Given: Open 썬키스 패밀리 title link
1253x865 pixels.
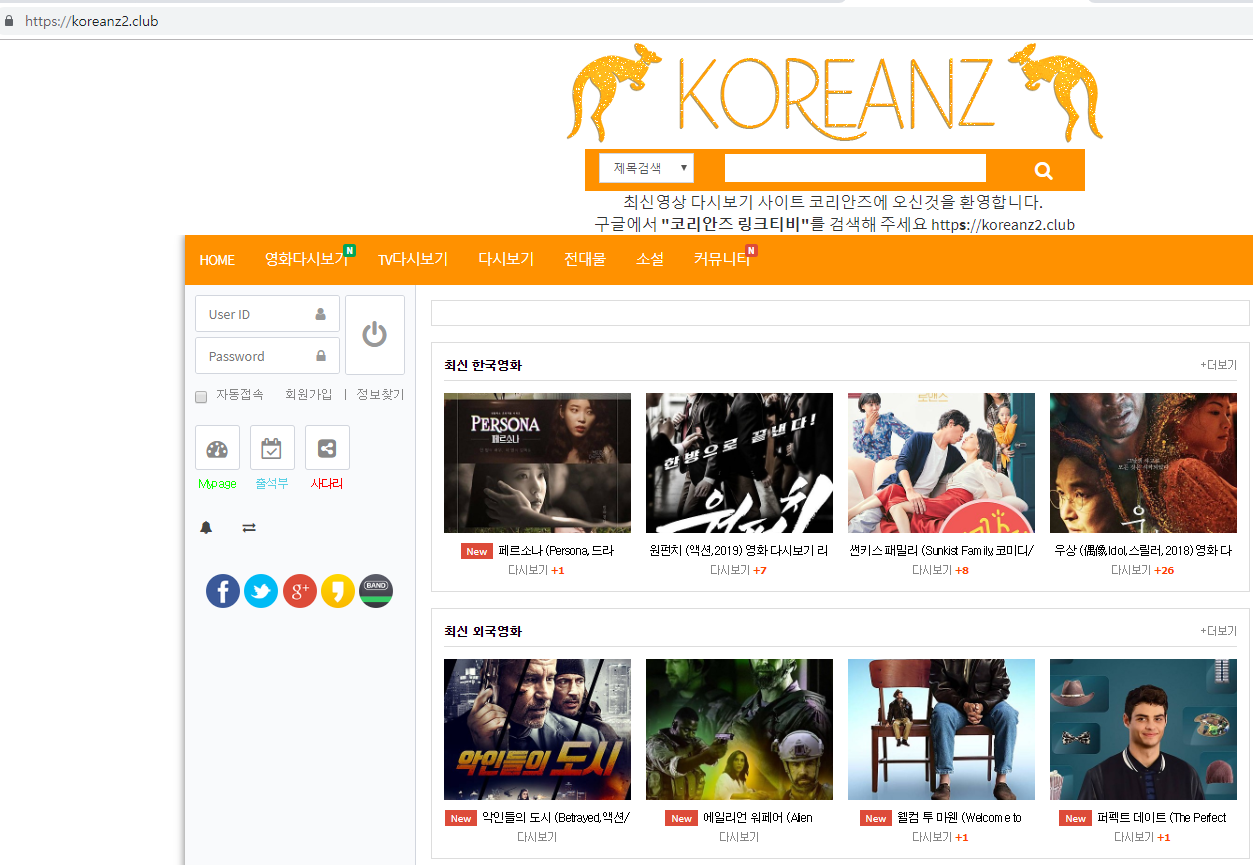Looking at the screenshot, I should (941, 551).
